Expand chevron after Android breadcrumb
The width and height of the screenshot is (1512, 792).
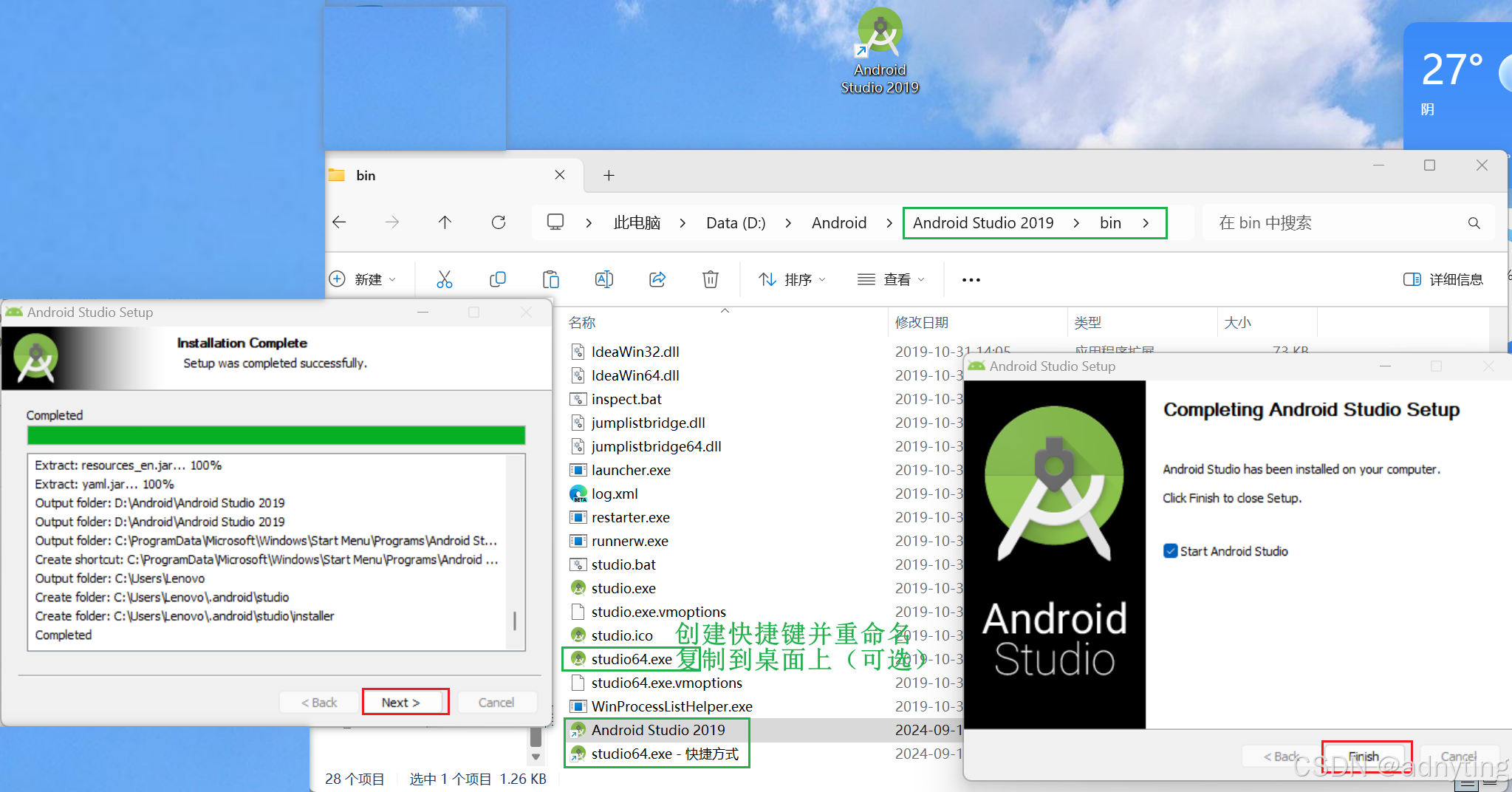click(889, 223)
